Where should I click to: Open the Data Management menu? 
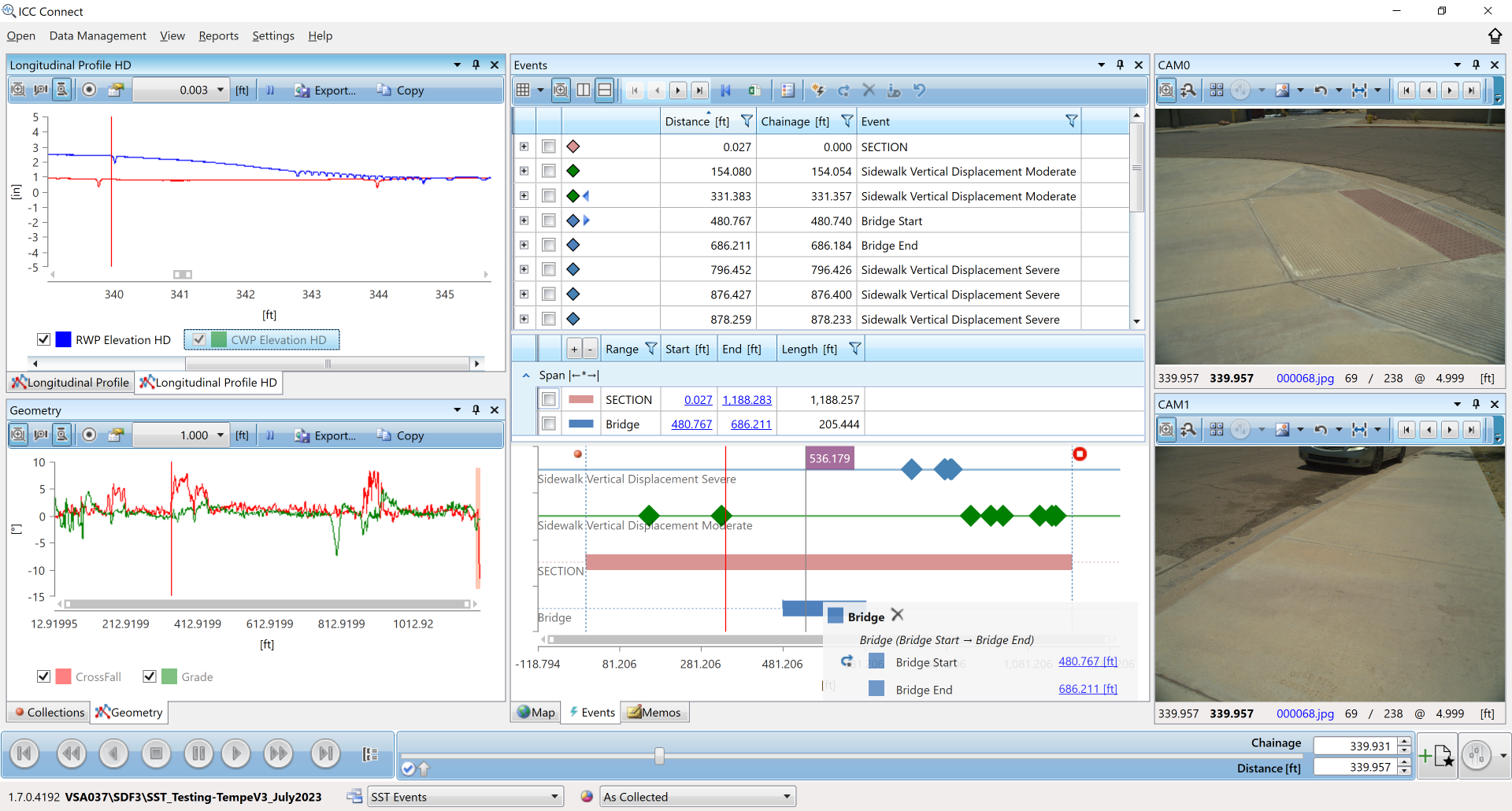(98, 36)
